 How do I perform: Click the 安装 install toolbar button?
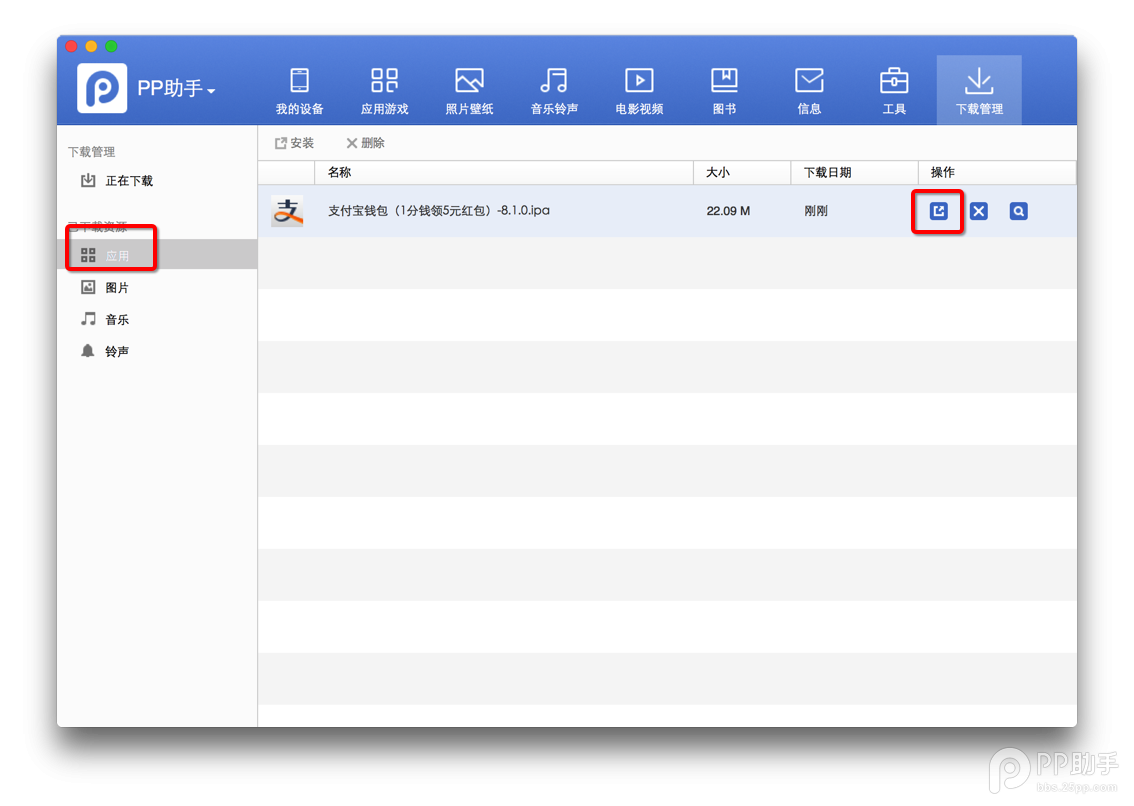tap(294, 143)
